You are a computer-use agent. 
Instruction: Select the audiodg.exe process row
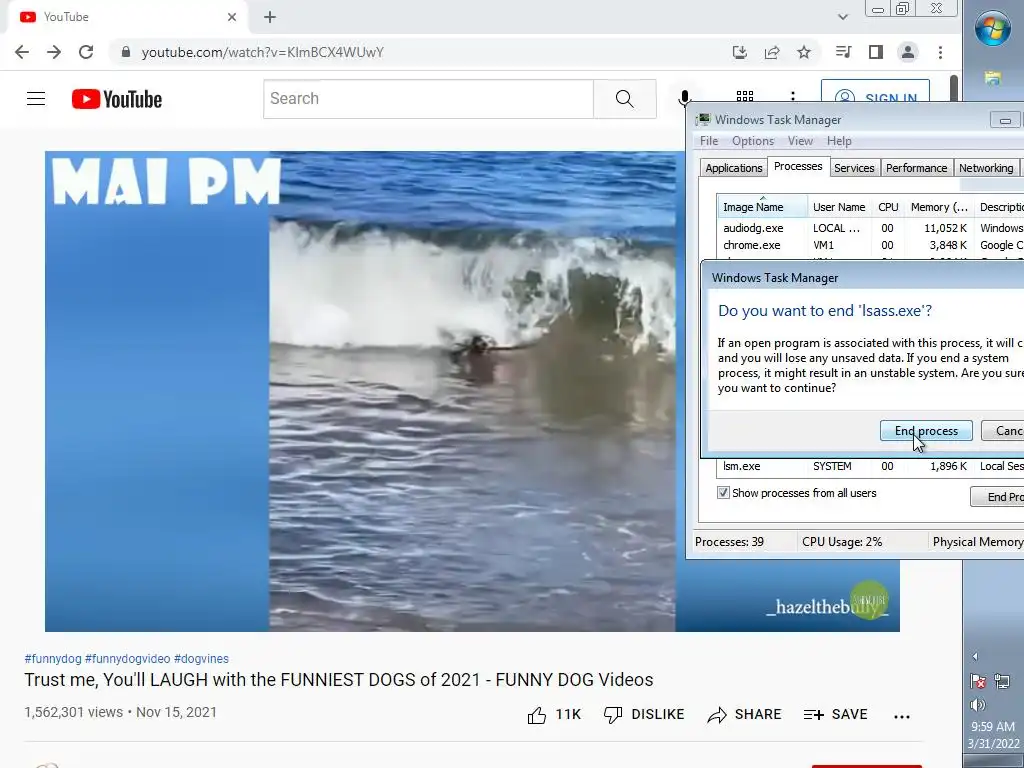pyautogui.click(x=871, y=228)
